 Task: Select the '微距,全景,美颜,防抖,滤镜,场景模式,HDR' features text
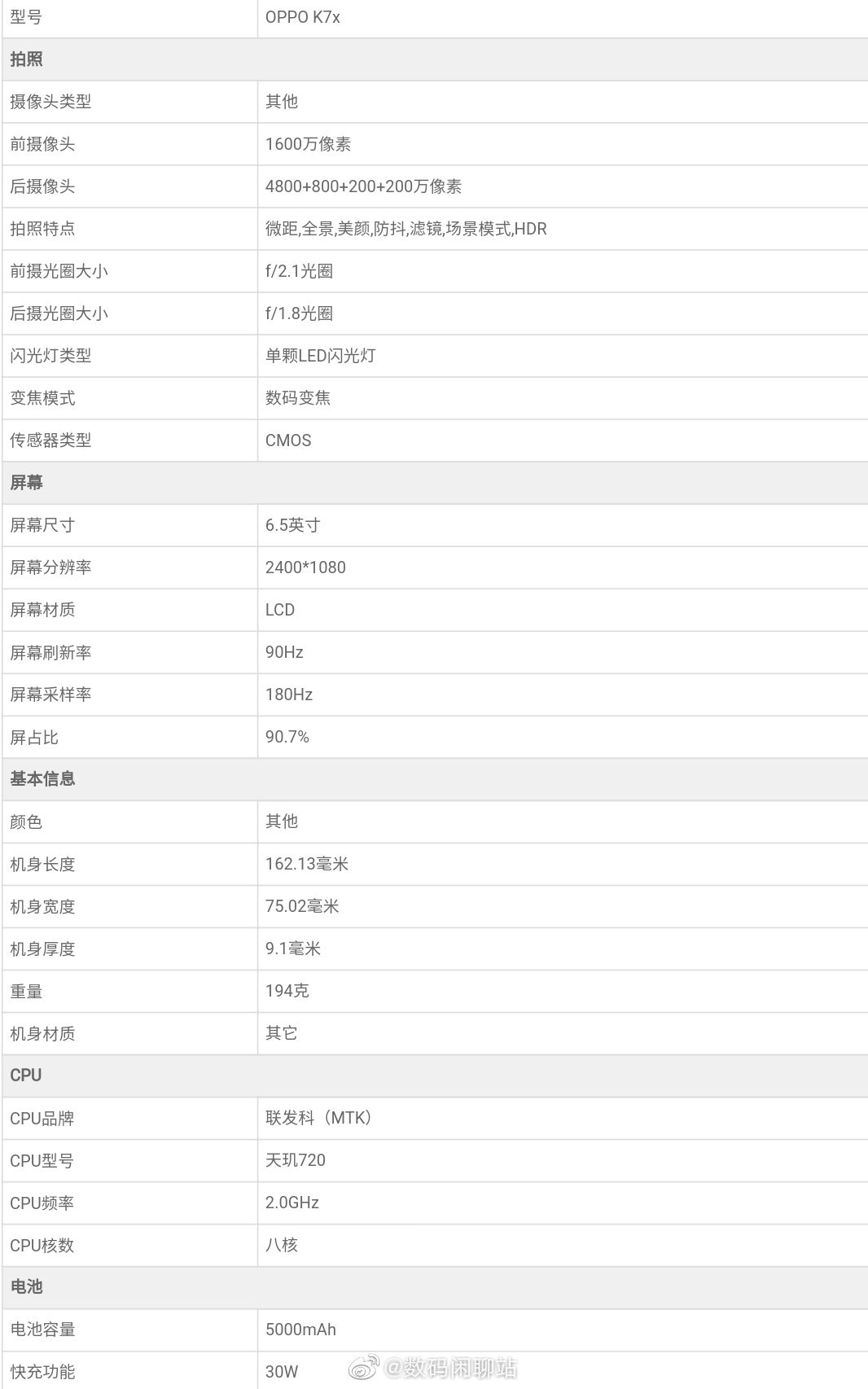click(x=406, y=229)
